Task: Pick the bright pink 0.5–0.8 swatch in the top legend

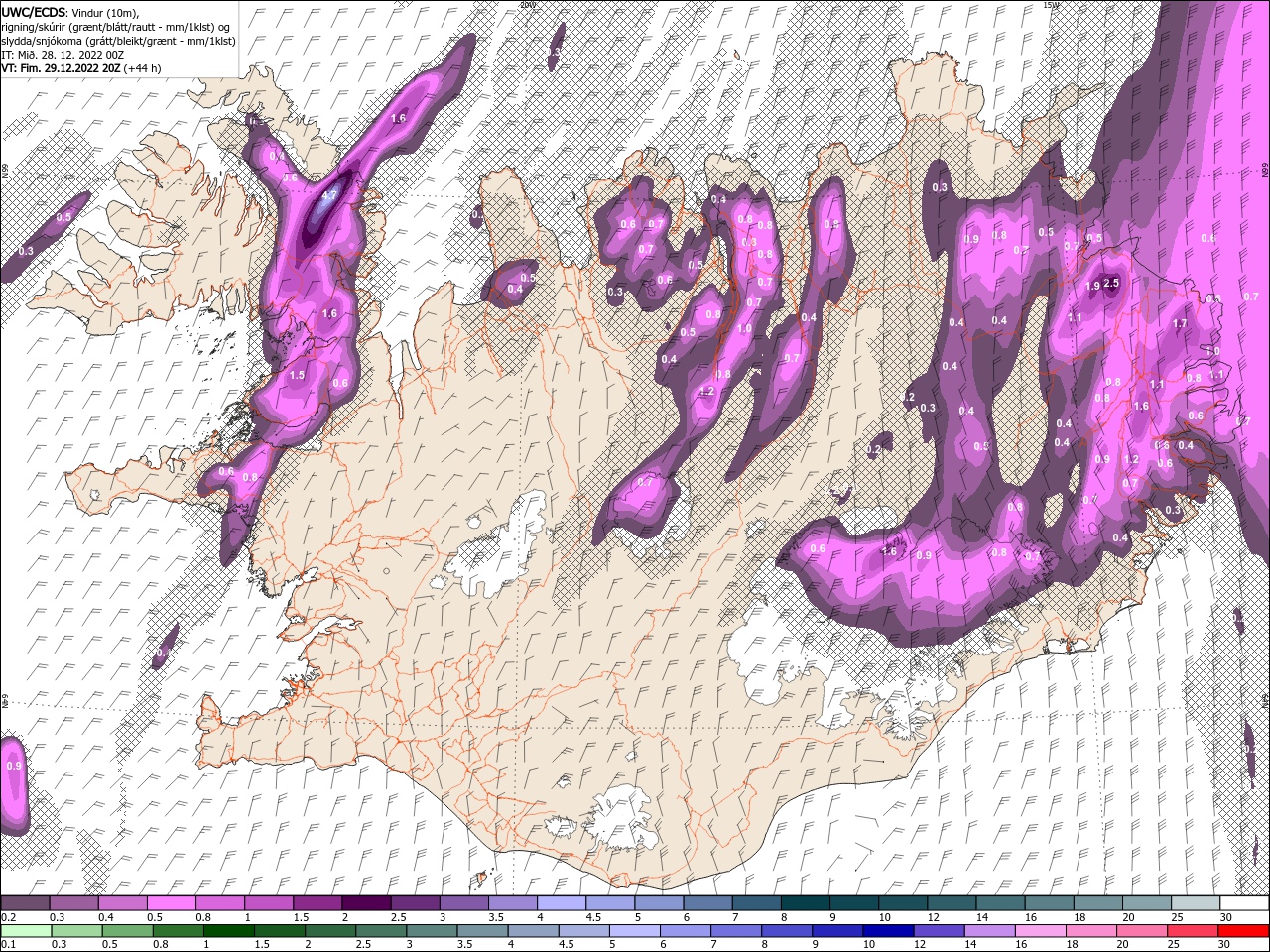Action: pyautogui.click(x=172, y=903)
